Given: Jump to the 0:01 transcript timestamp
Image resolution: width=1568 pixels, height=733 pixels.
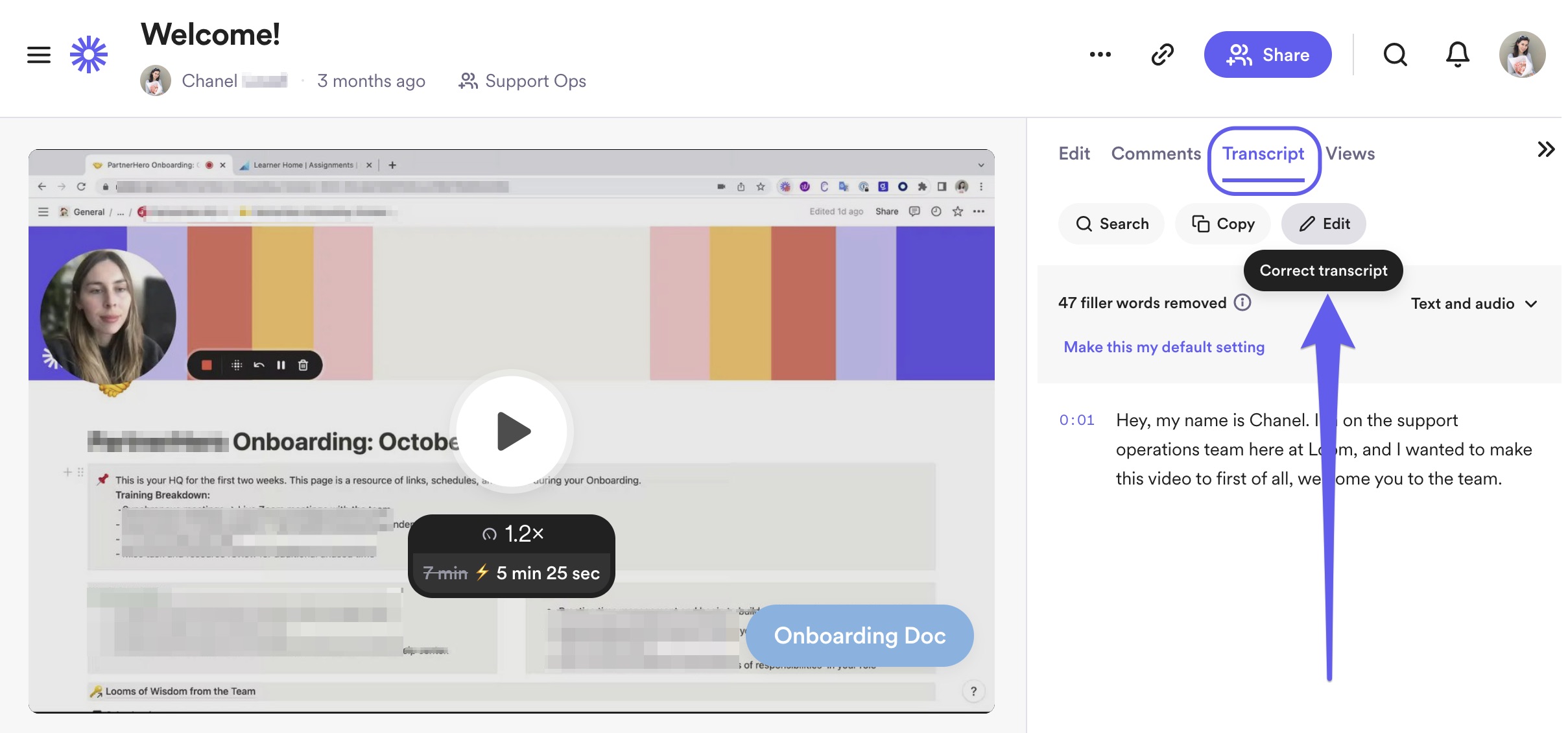Looking at the screenshot, I should coord(1076,420).
